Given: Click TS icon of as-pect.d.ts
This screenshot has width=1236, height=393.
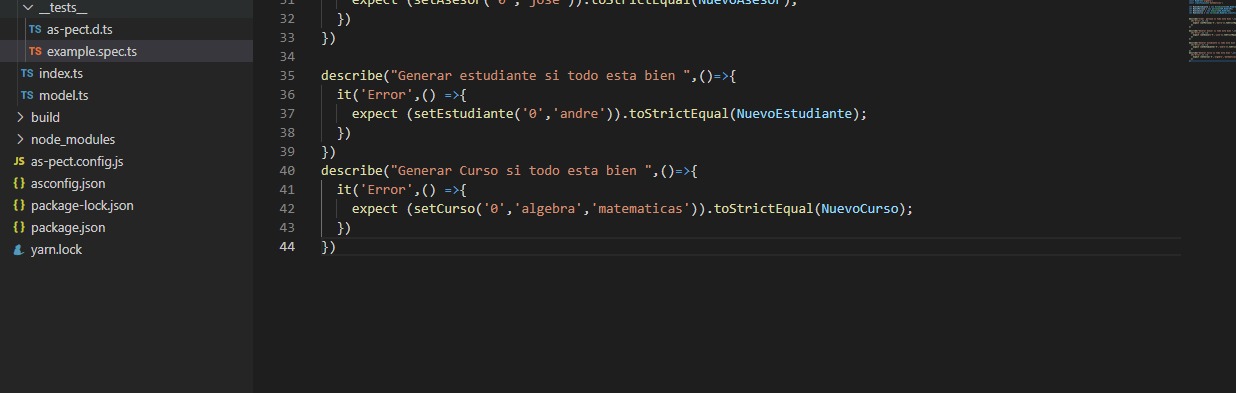Looking at the screenshot, I should coord(35,29).
